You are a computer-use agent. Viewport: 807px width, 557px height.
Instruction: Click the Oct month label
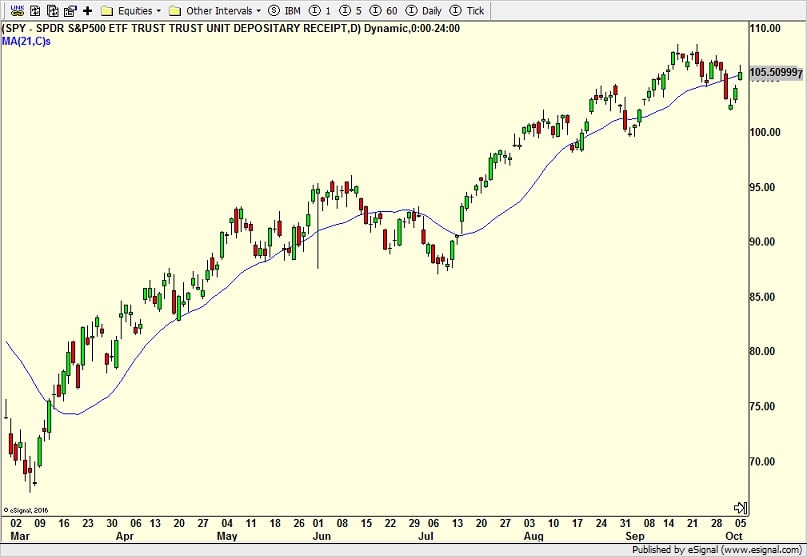[x=734, y=536]
